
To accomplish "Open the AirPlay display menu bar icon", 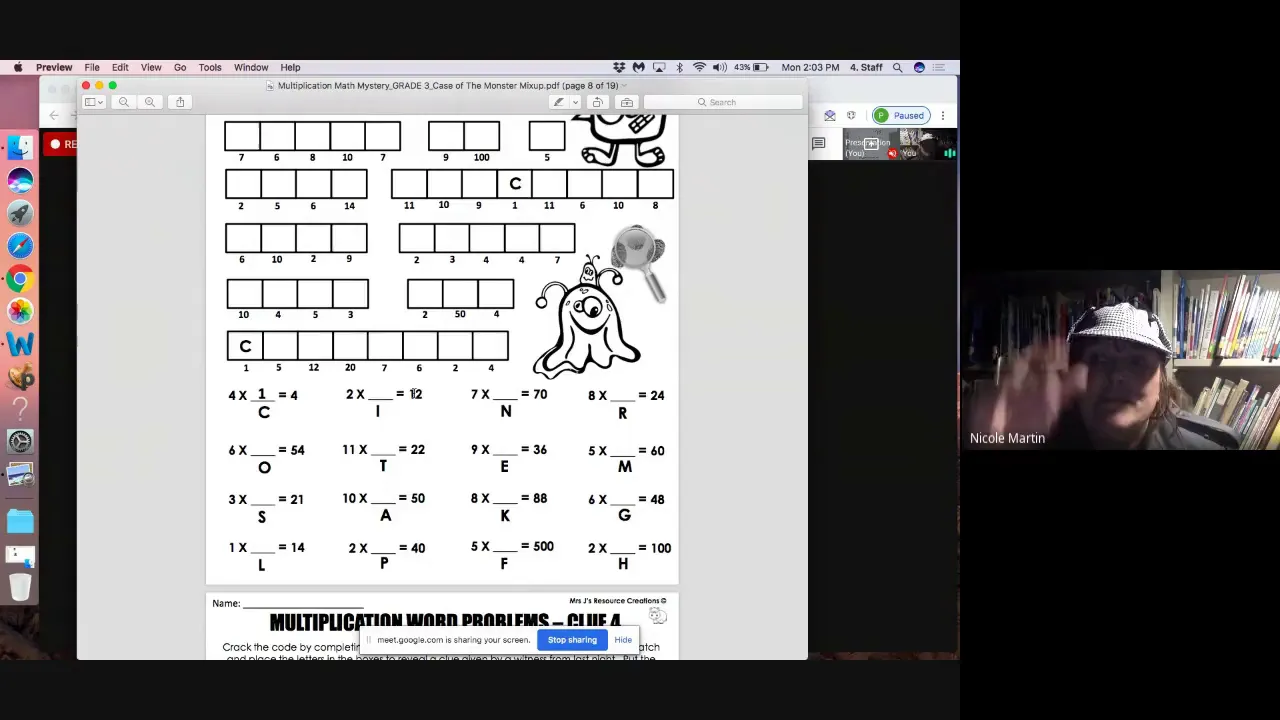I will point(659,67).
